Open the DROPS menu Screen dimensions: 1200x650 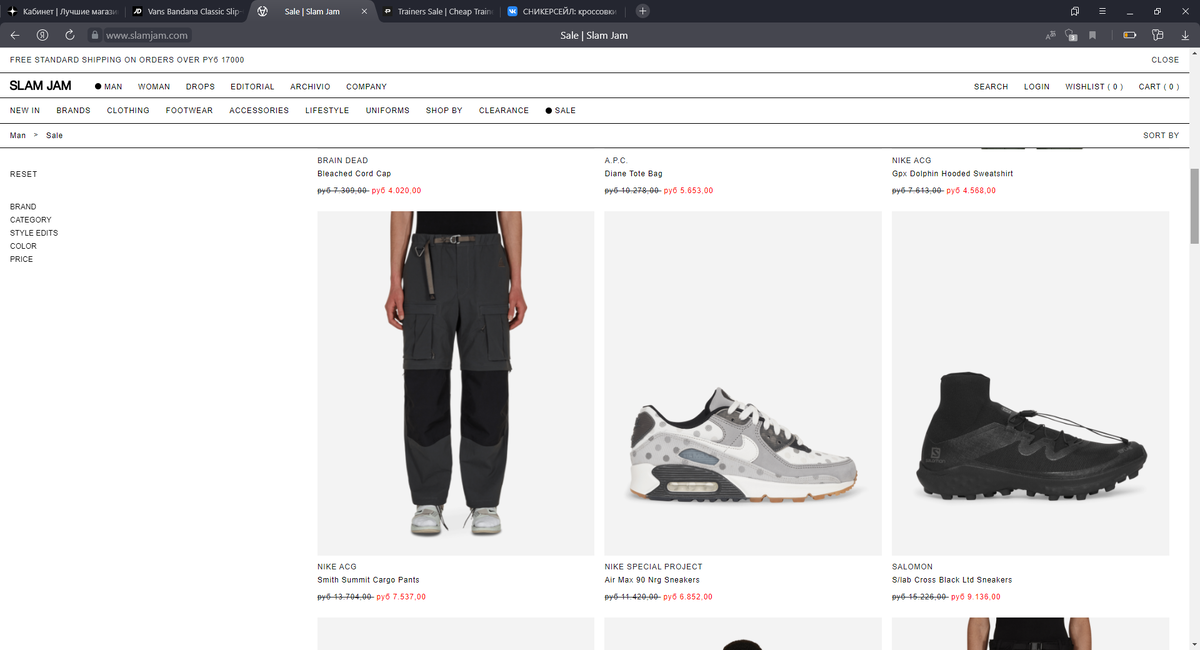(200, 87)
